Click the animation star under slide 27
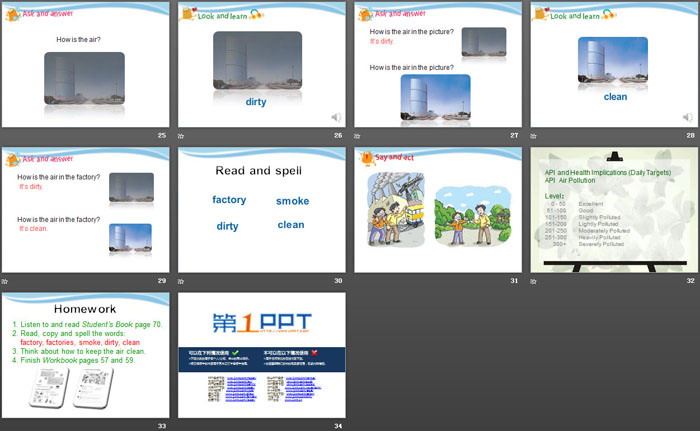This screenshot has height=431, width=700. 357,135
